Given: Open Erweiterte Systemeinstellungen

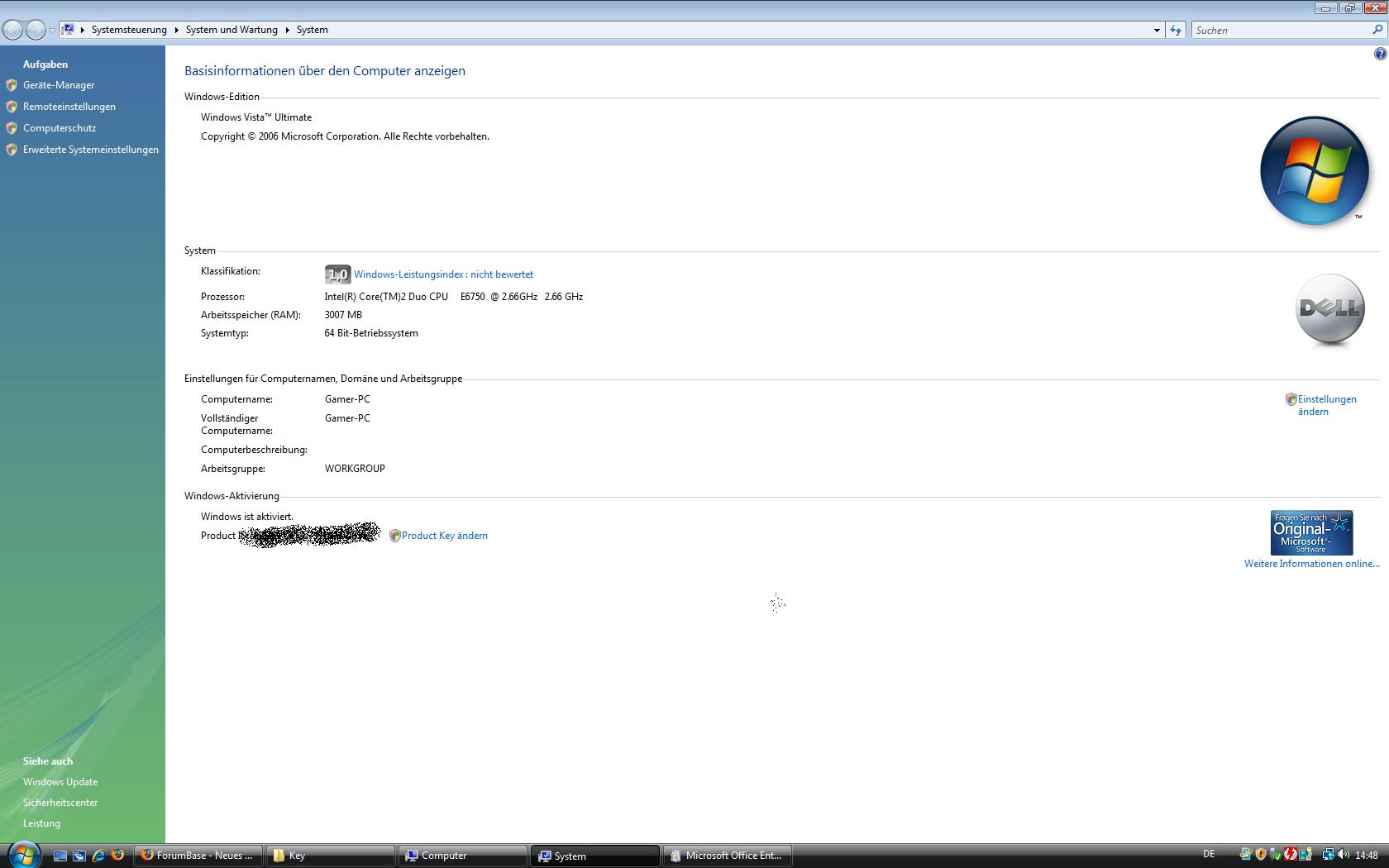Looking at the screenshot, I should tap(91, 150).
